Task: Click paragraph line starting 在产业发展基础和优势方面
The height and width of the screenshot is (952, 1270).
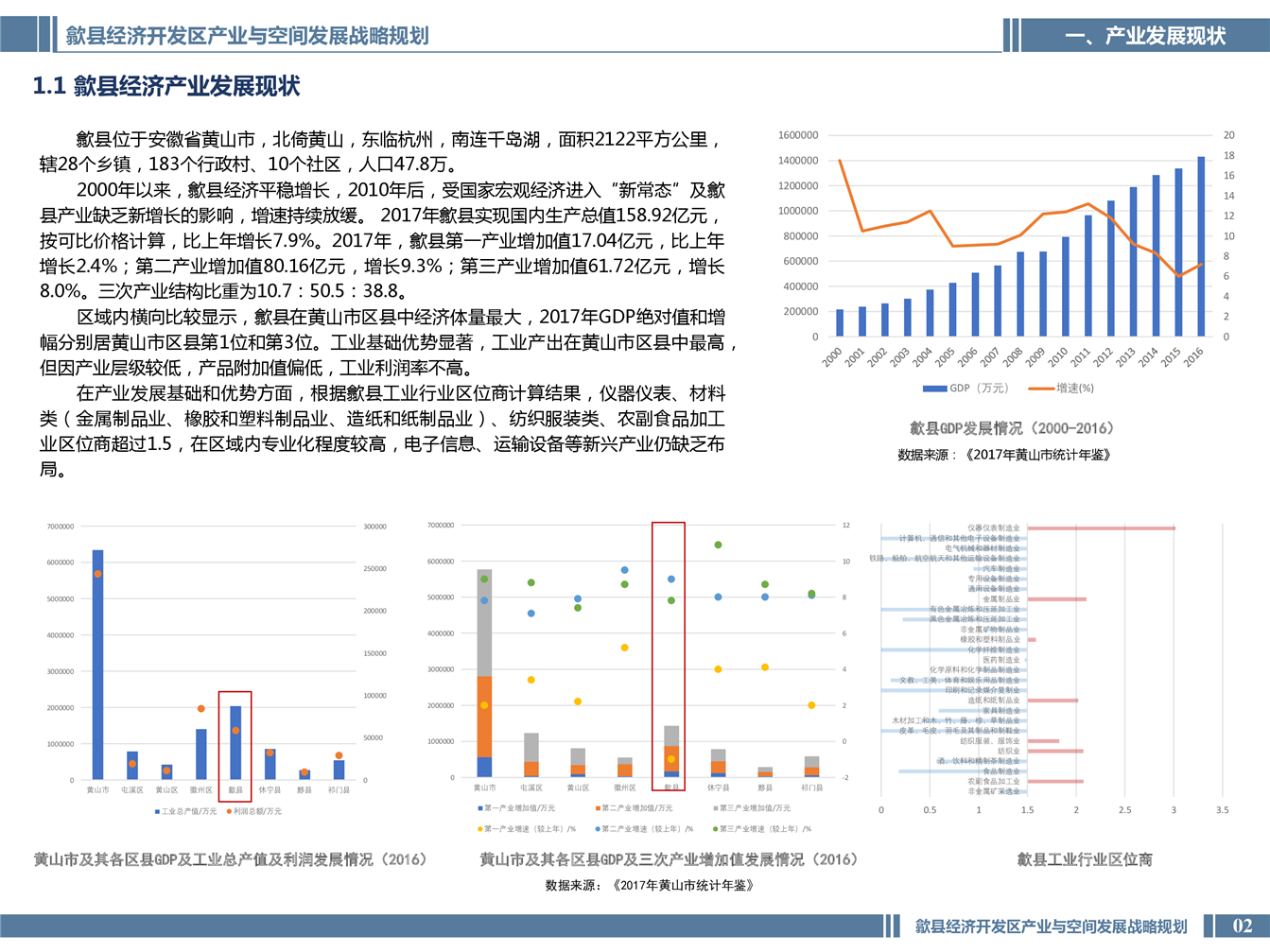Action: point(401,393)
